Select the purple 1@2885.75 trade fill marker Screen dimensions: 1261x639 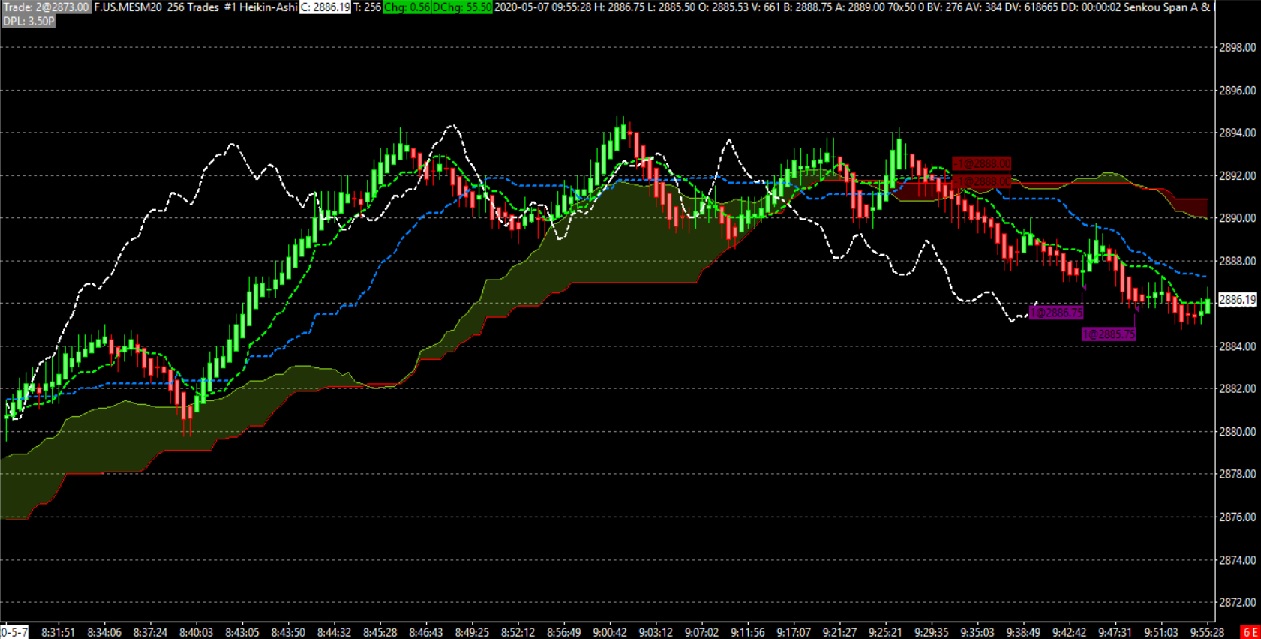point(1109,335)
